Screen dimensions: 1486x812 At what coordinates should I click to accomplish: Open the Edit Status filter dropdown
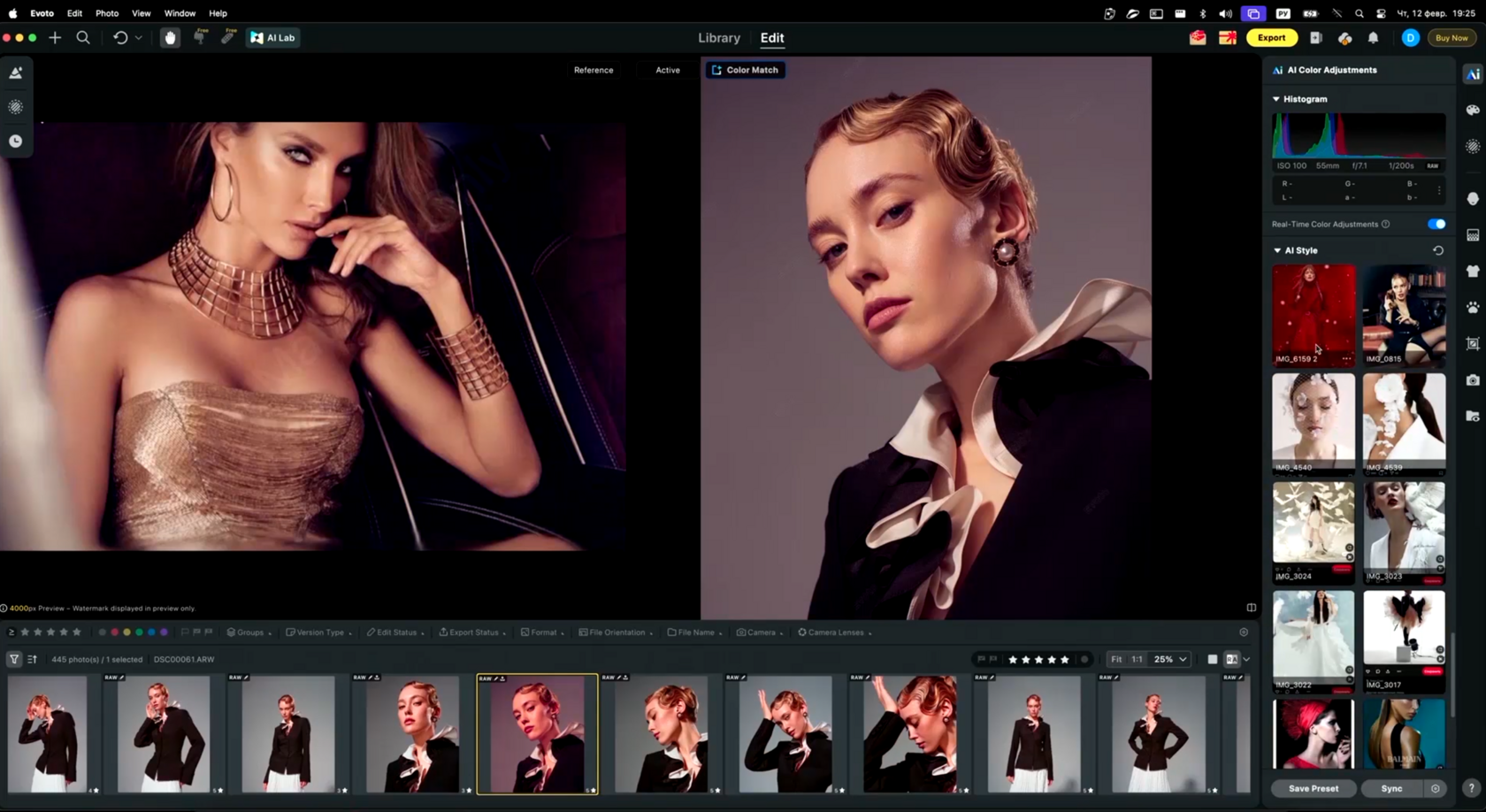[395, 632]
